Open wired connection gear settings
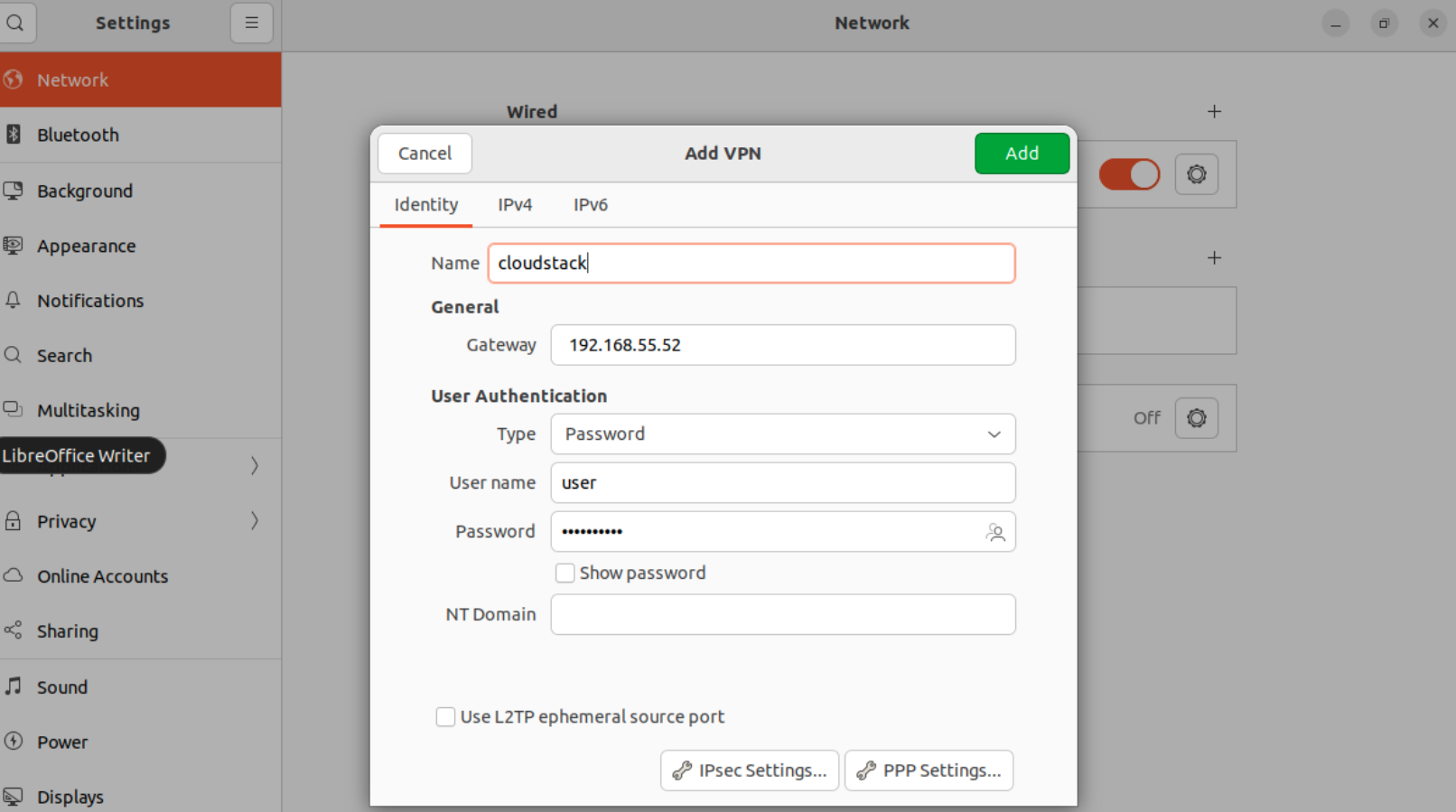This screenshot has height=812, width=1456. tap(1196, 174)
